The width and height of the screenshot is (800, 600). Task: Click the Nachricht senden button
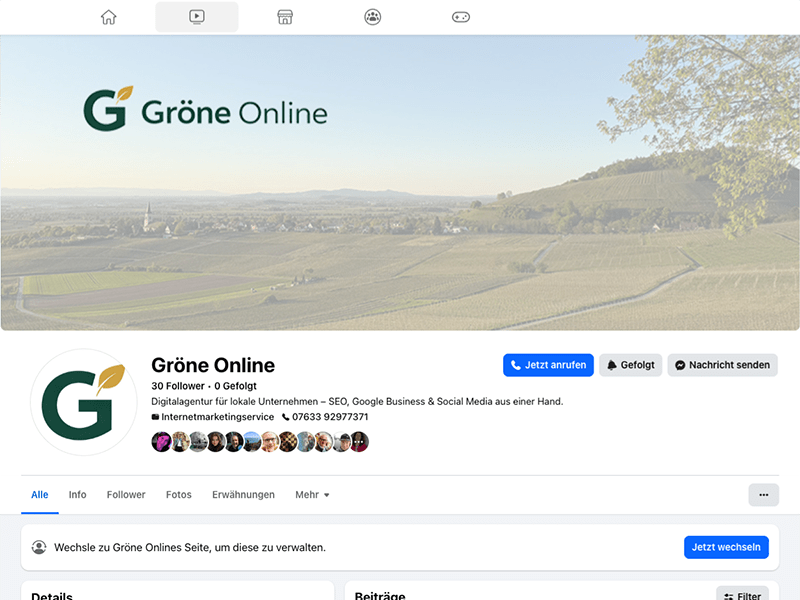722,365
